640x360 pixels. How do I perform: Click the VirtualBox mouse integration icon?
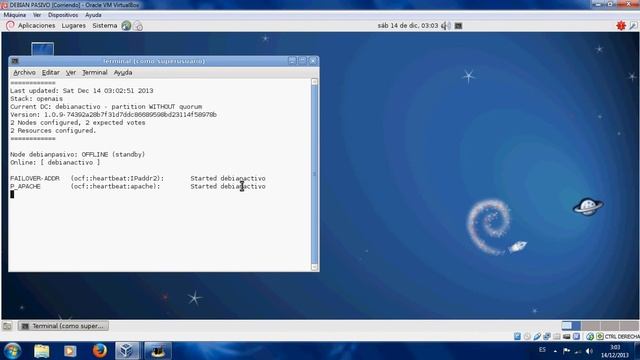click(590, 336)
